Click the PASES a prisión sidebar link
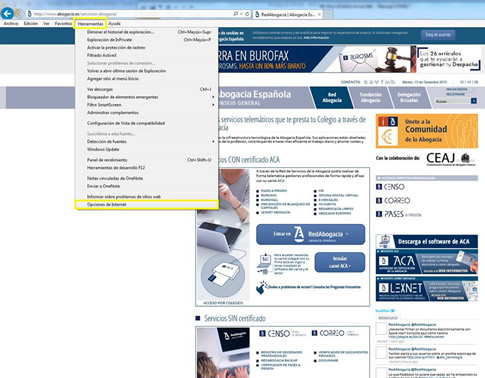This screenshot has height=378, width=485. point(399,214)
